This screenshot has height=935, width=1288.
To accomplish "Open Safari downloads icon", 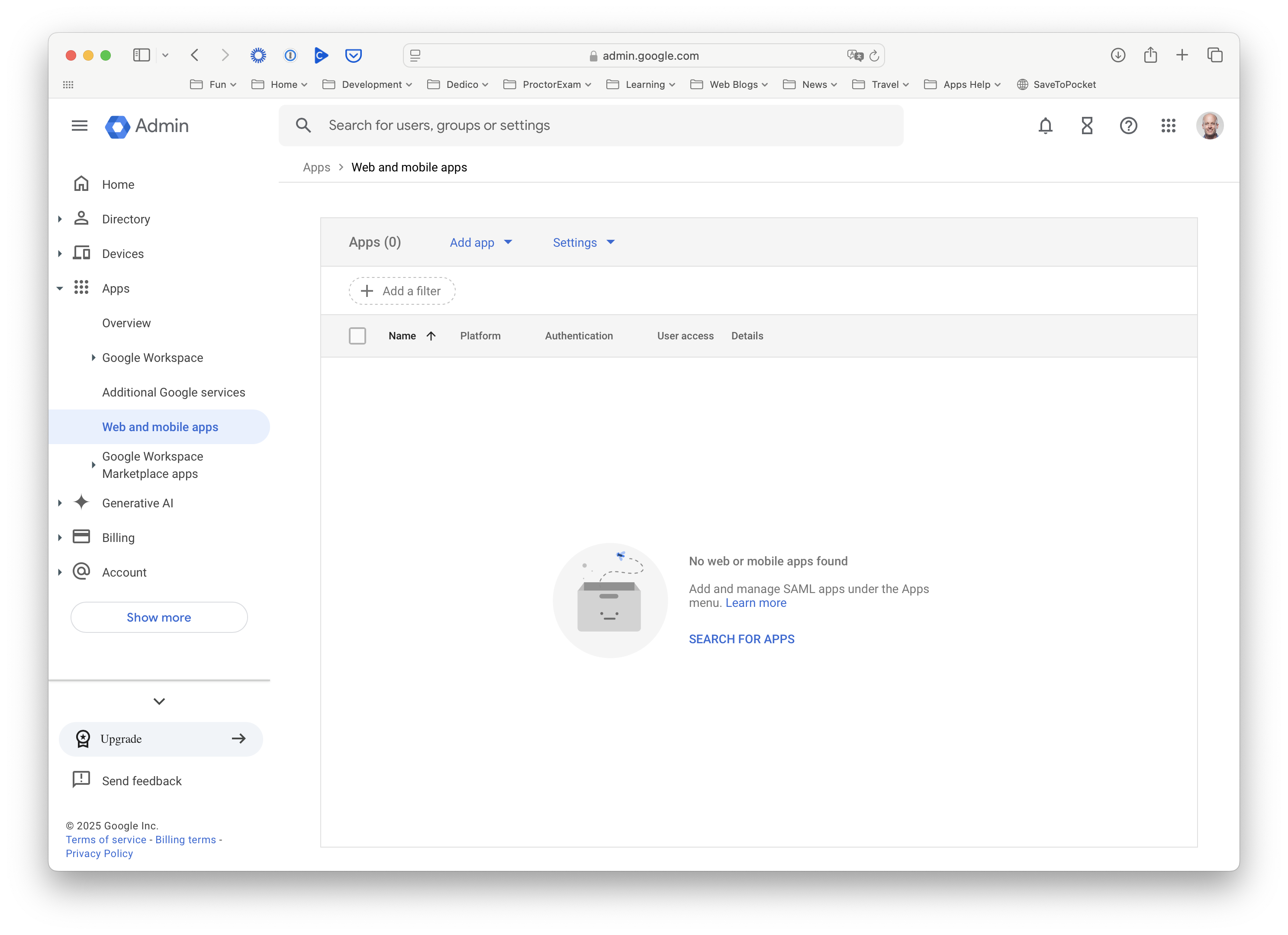I will point(1118,55).
